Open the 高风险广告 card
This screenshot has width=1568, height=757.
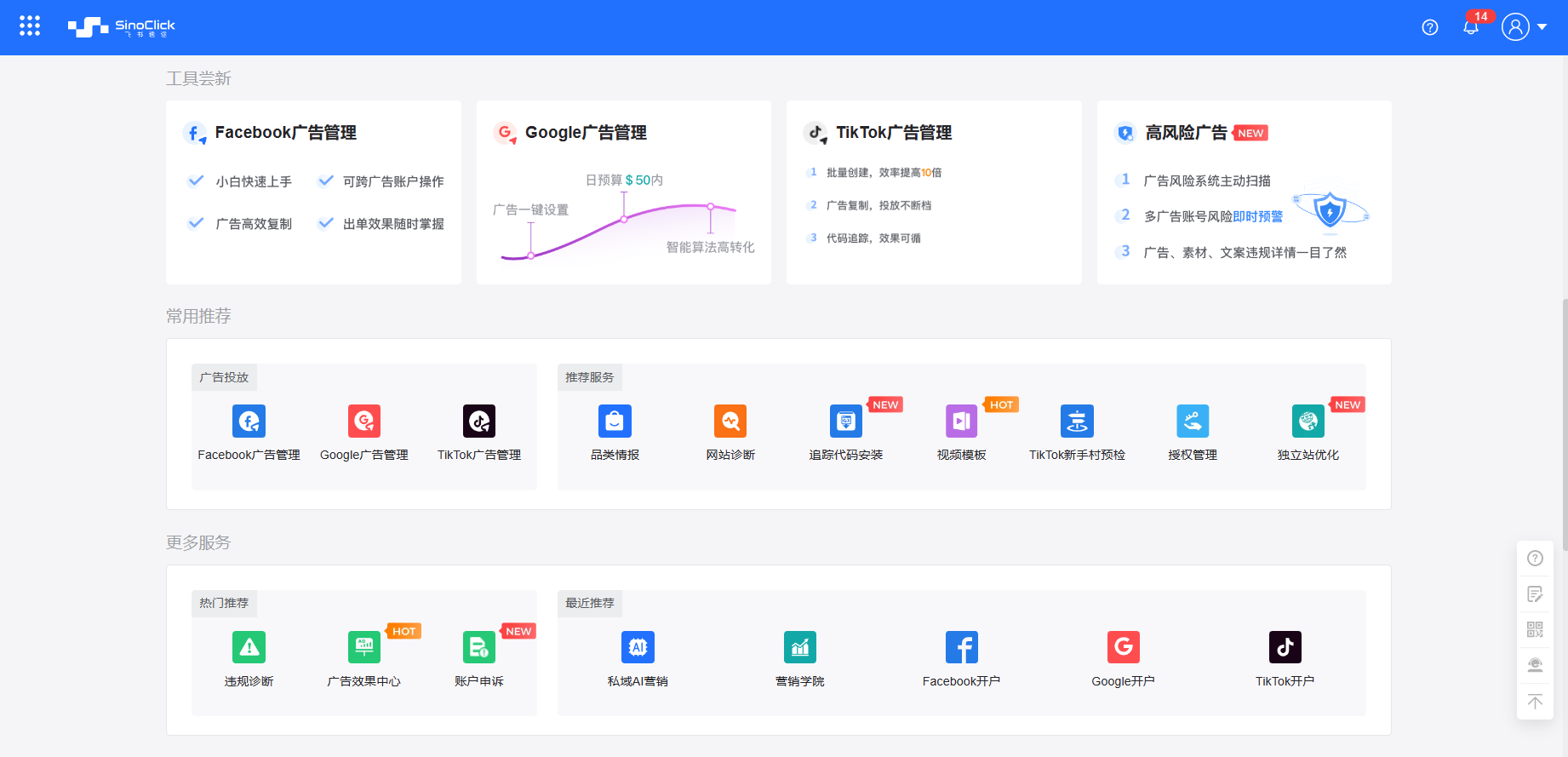click(x=1245, y=192)
